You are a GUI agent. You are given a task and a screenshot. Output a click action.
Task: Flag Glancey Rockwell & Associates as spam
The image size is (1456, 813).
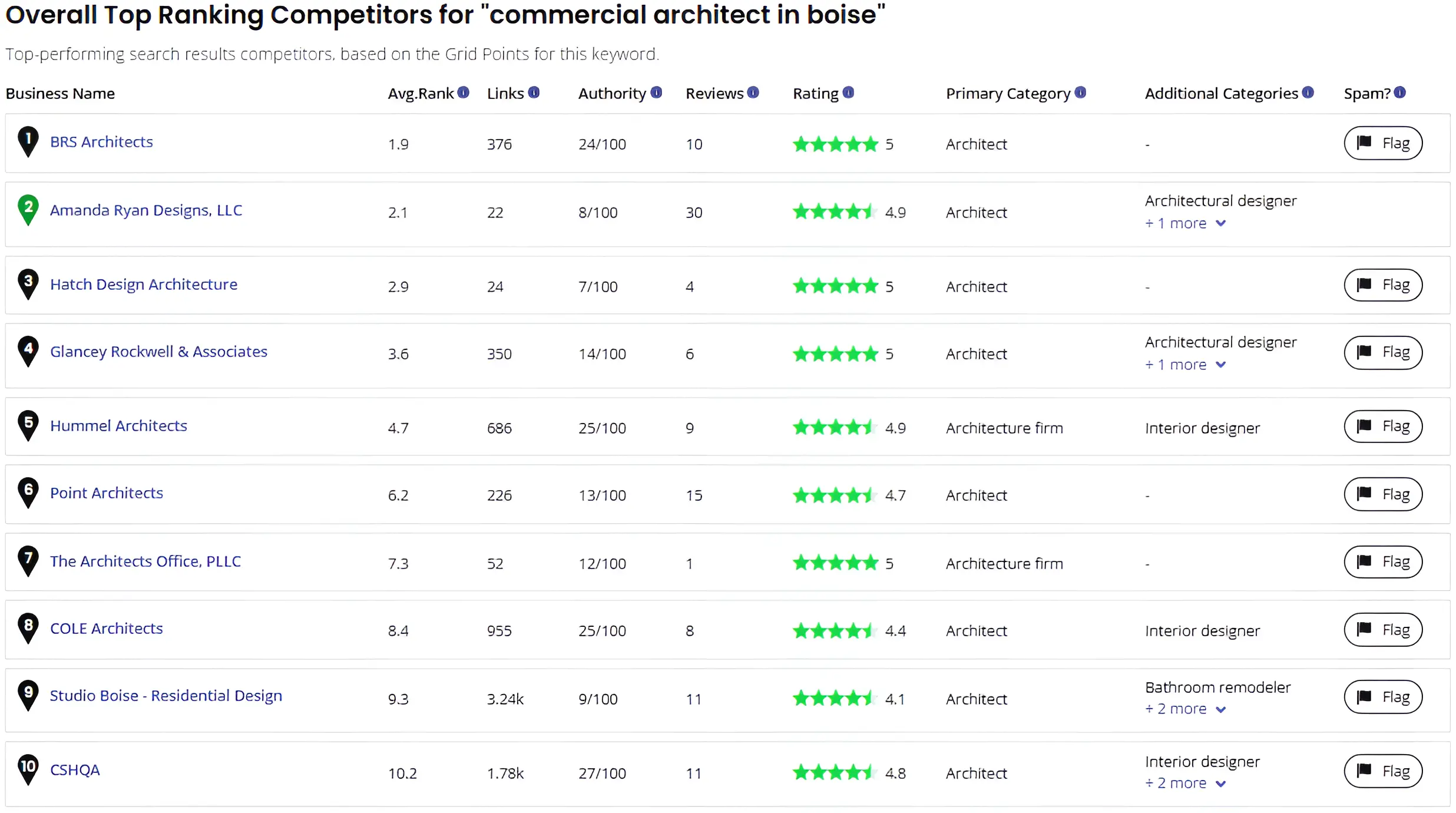point(1383,352)
